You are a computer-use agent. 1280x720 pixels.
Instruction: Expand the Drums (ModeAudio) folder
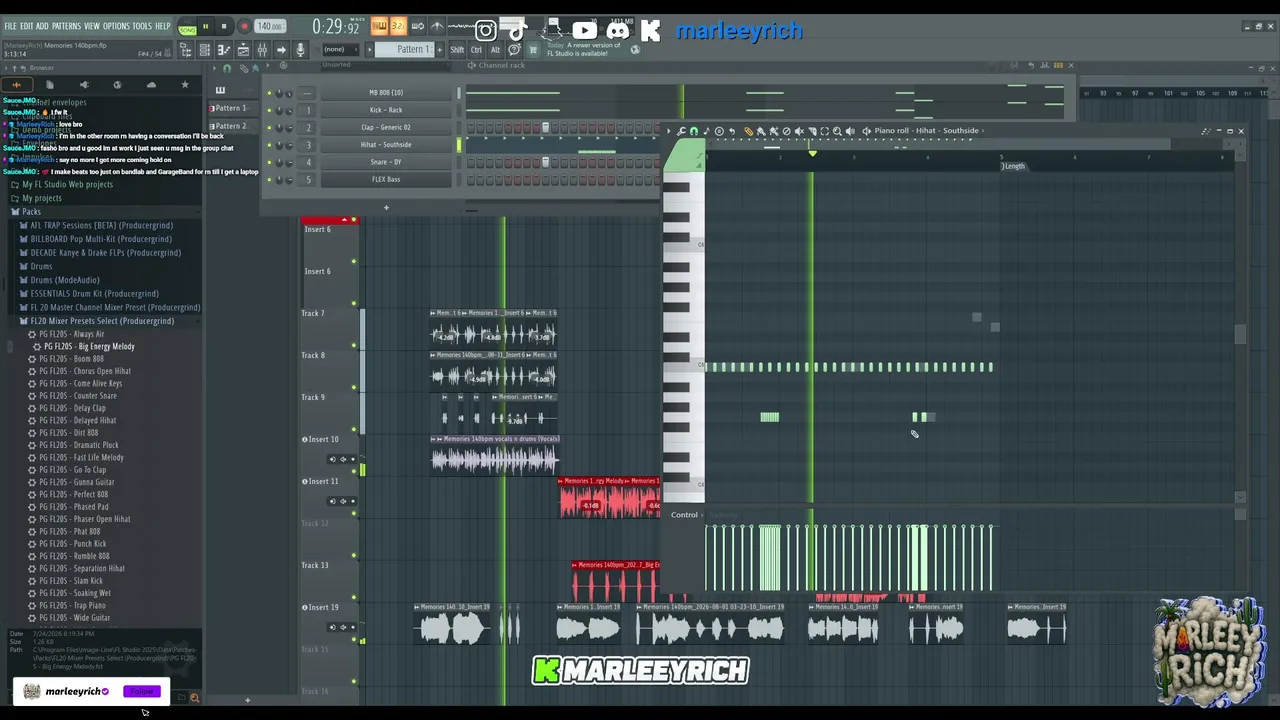click(62, 280)
